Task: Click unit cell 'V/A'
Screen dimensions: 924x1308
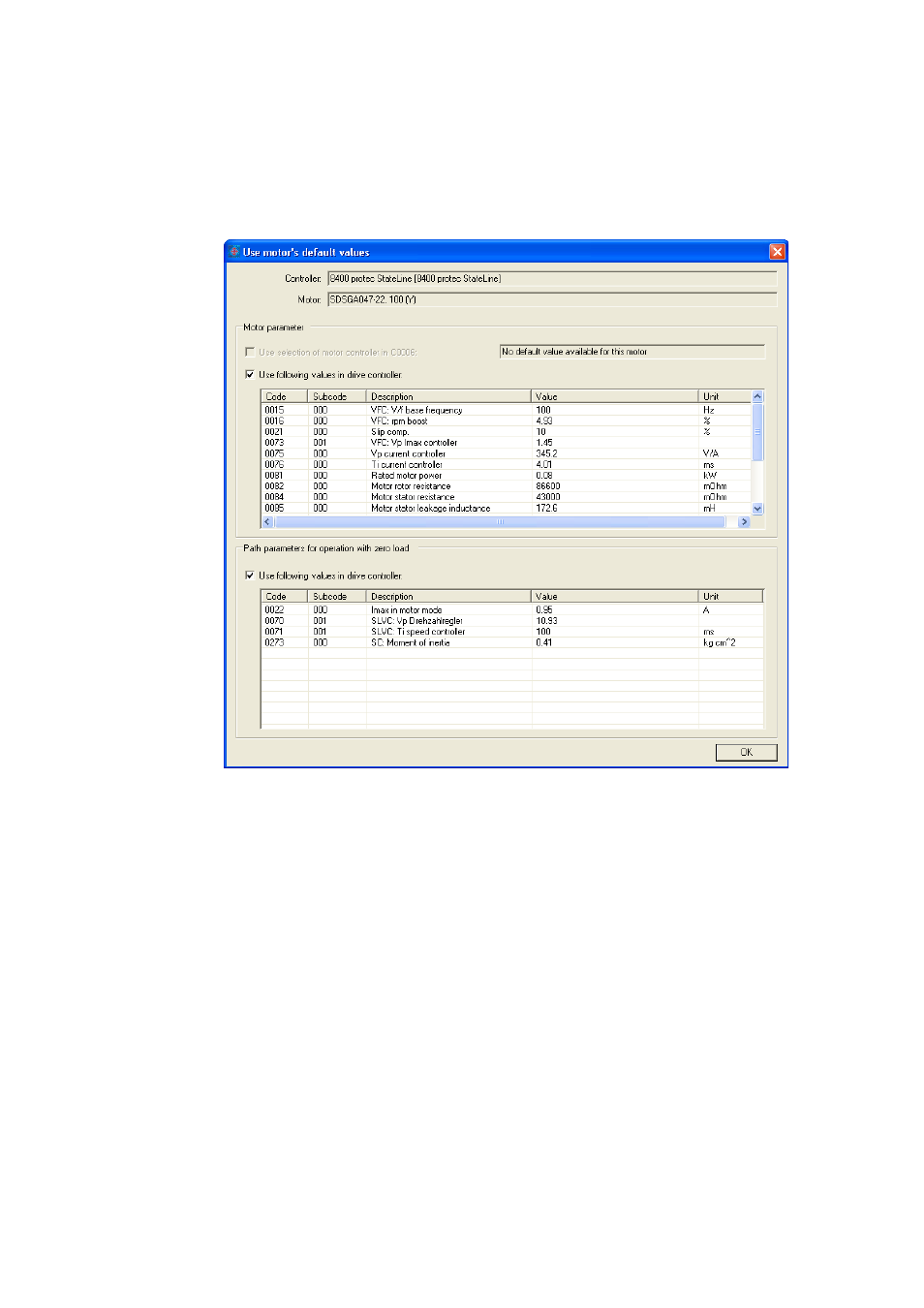Action: click(x=711, y=453)
